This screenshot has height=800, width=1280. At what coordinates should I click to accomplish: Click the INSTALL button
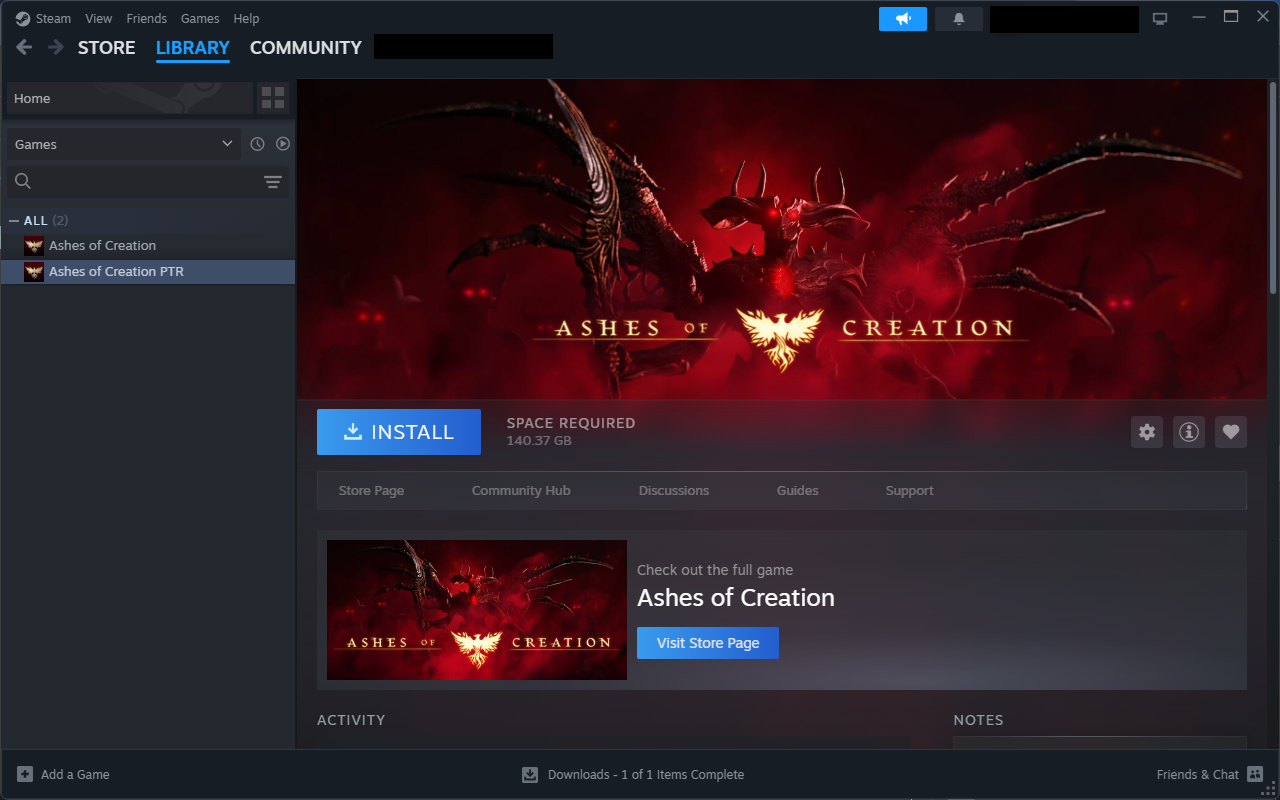[399, 432]
